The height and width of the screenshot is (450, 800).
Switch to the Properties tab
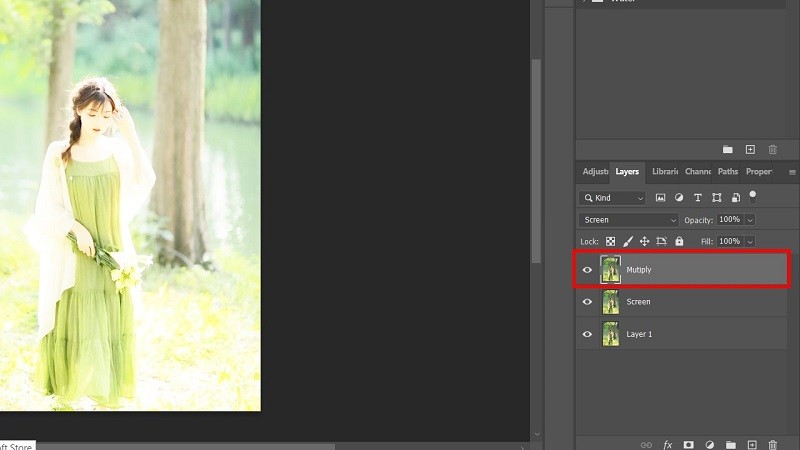[759, 171]
